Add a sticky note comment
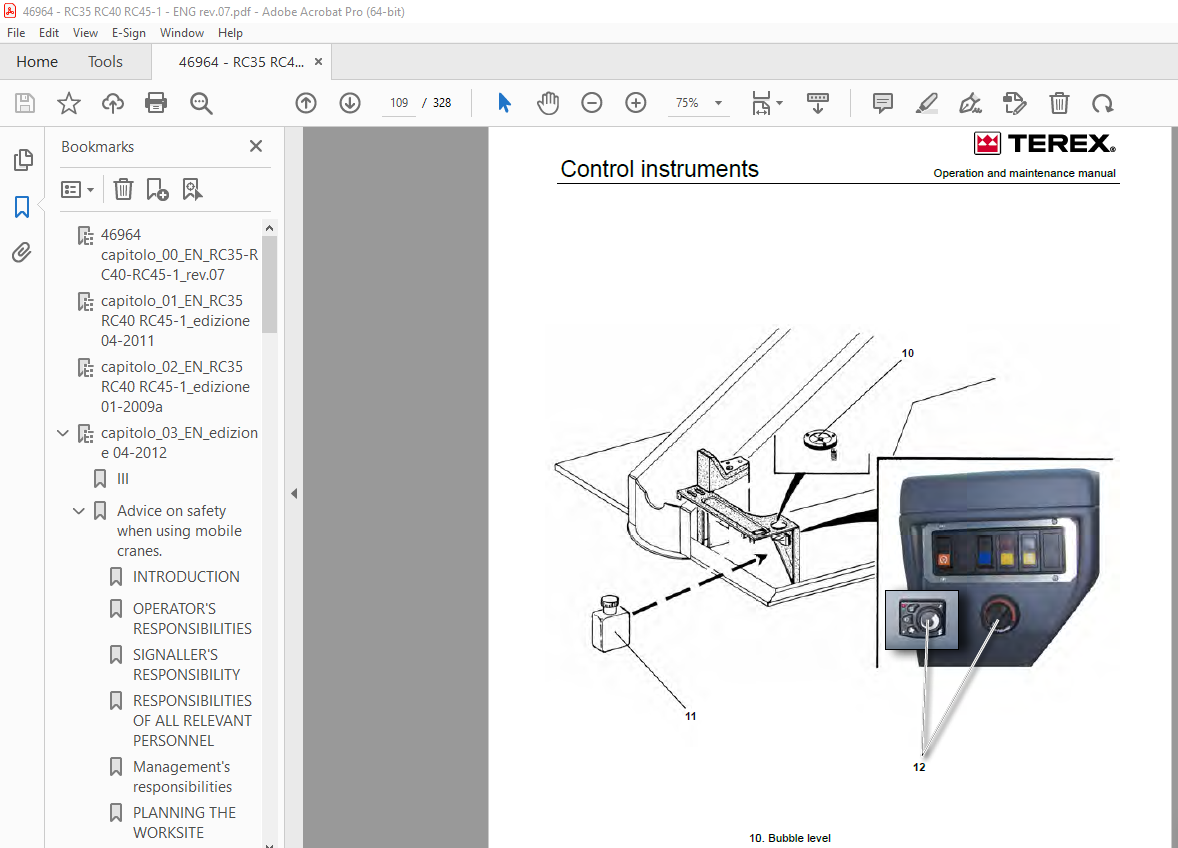 coord(883,103)
